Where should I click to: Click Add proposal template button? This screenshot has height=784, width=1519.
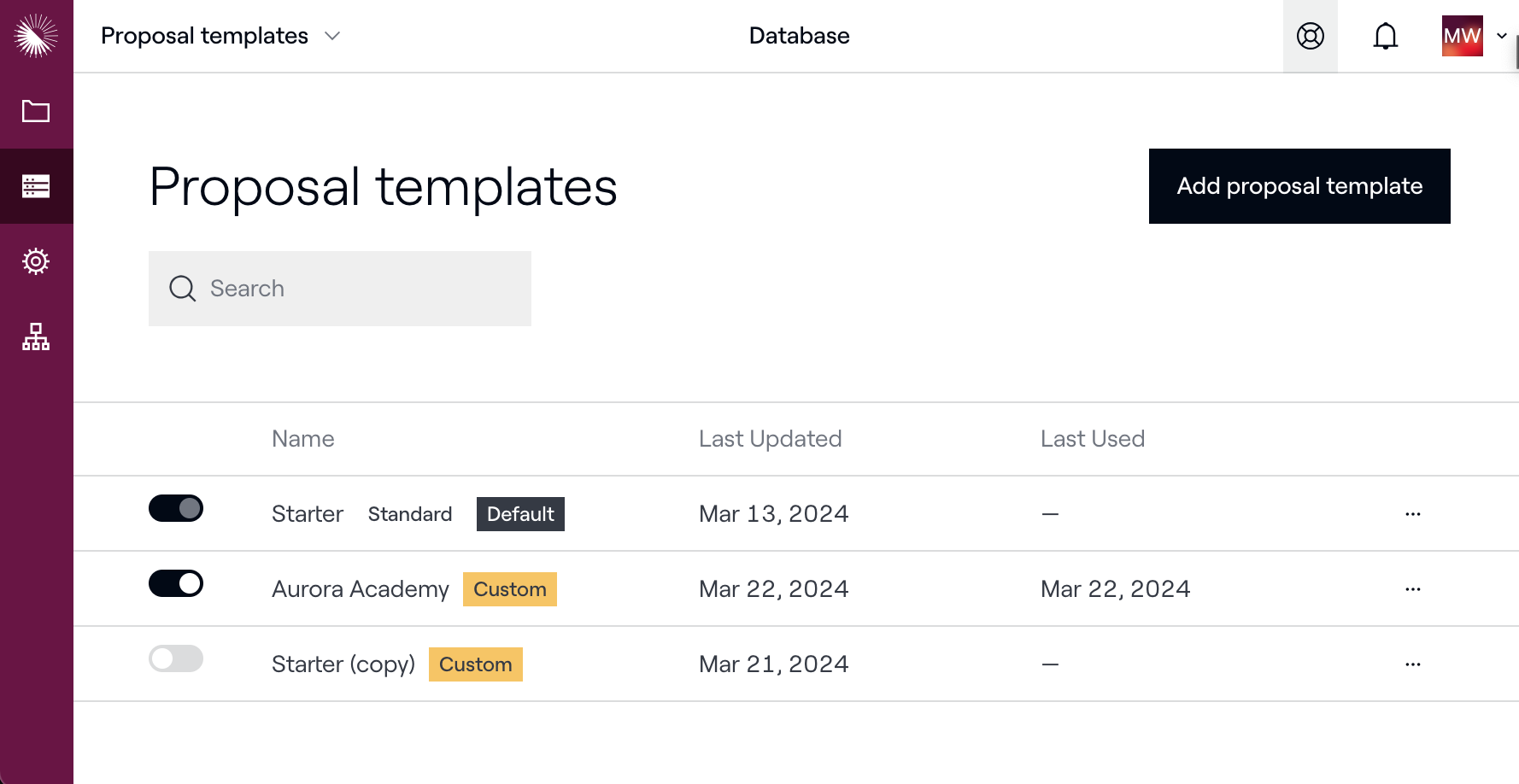[x=1299, y=186]
